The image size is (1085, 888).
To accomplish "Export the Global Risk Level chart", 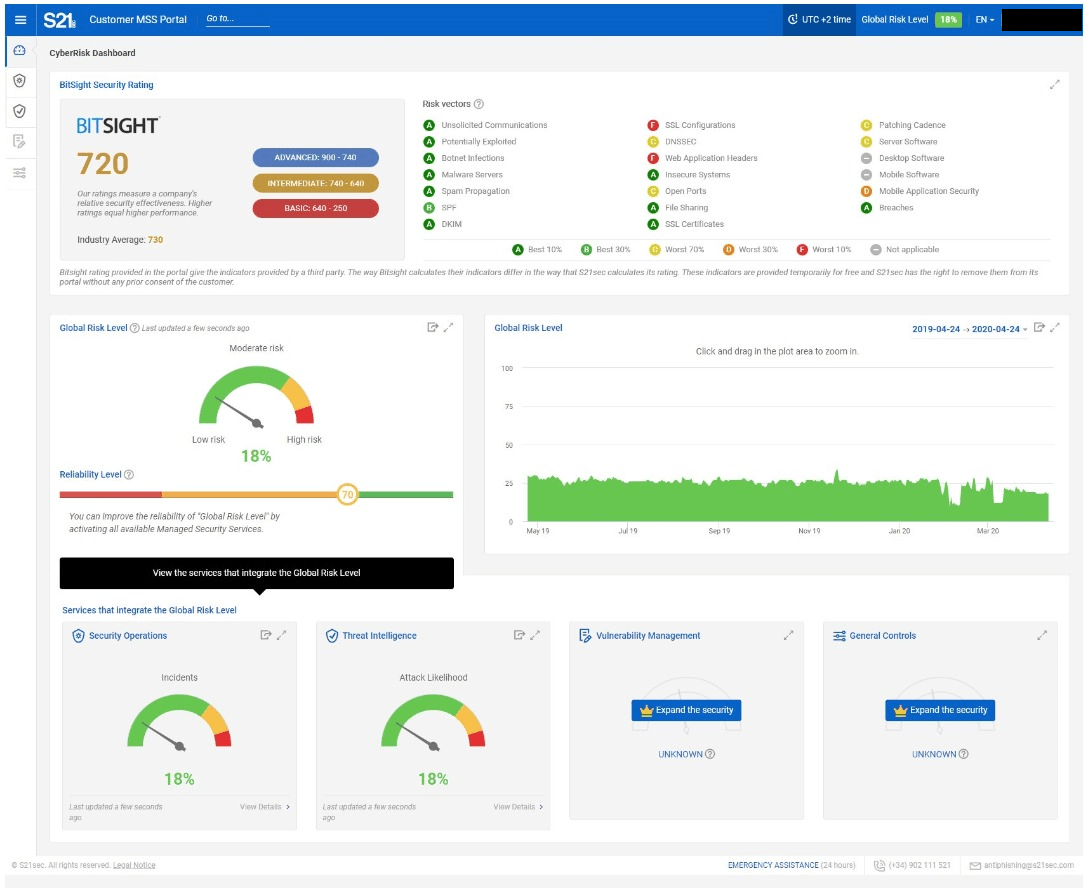I will 1039,327.
